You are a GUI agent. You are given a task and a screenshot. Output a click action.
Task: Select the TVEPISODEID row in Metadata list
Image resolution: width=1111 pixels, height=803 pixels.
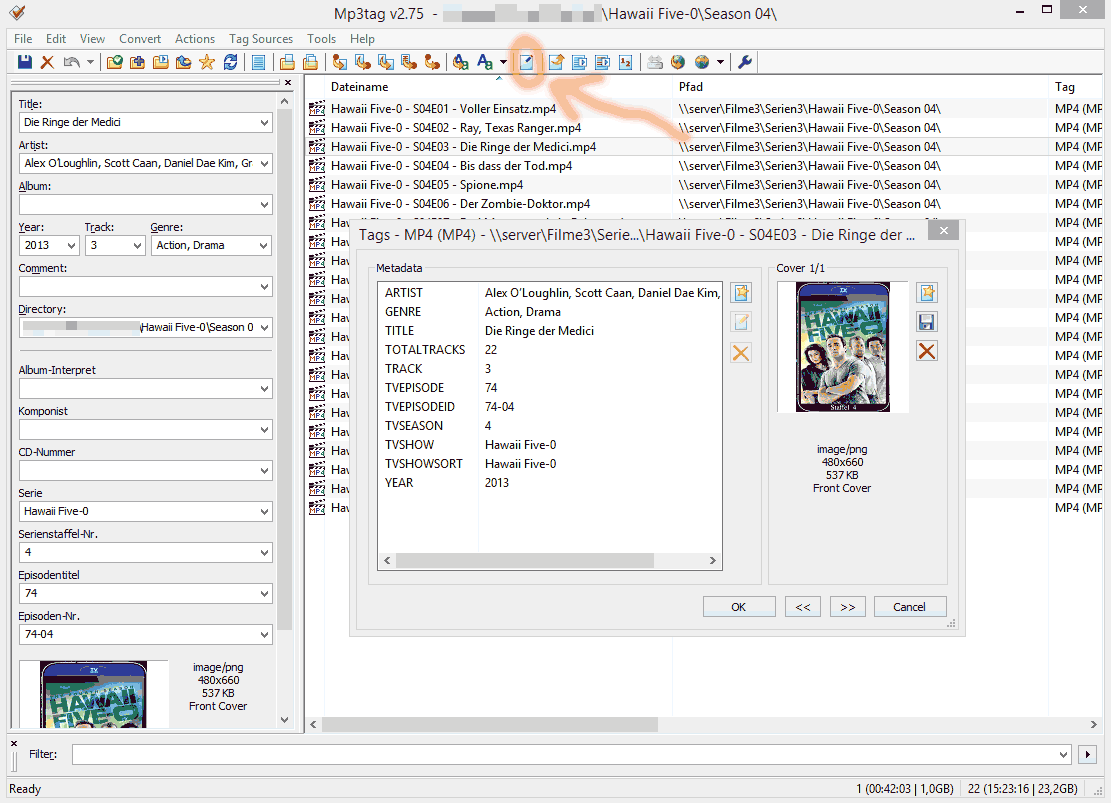pyautogui.click(x=549, y=407)
